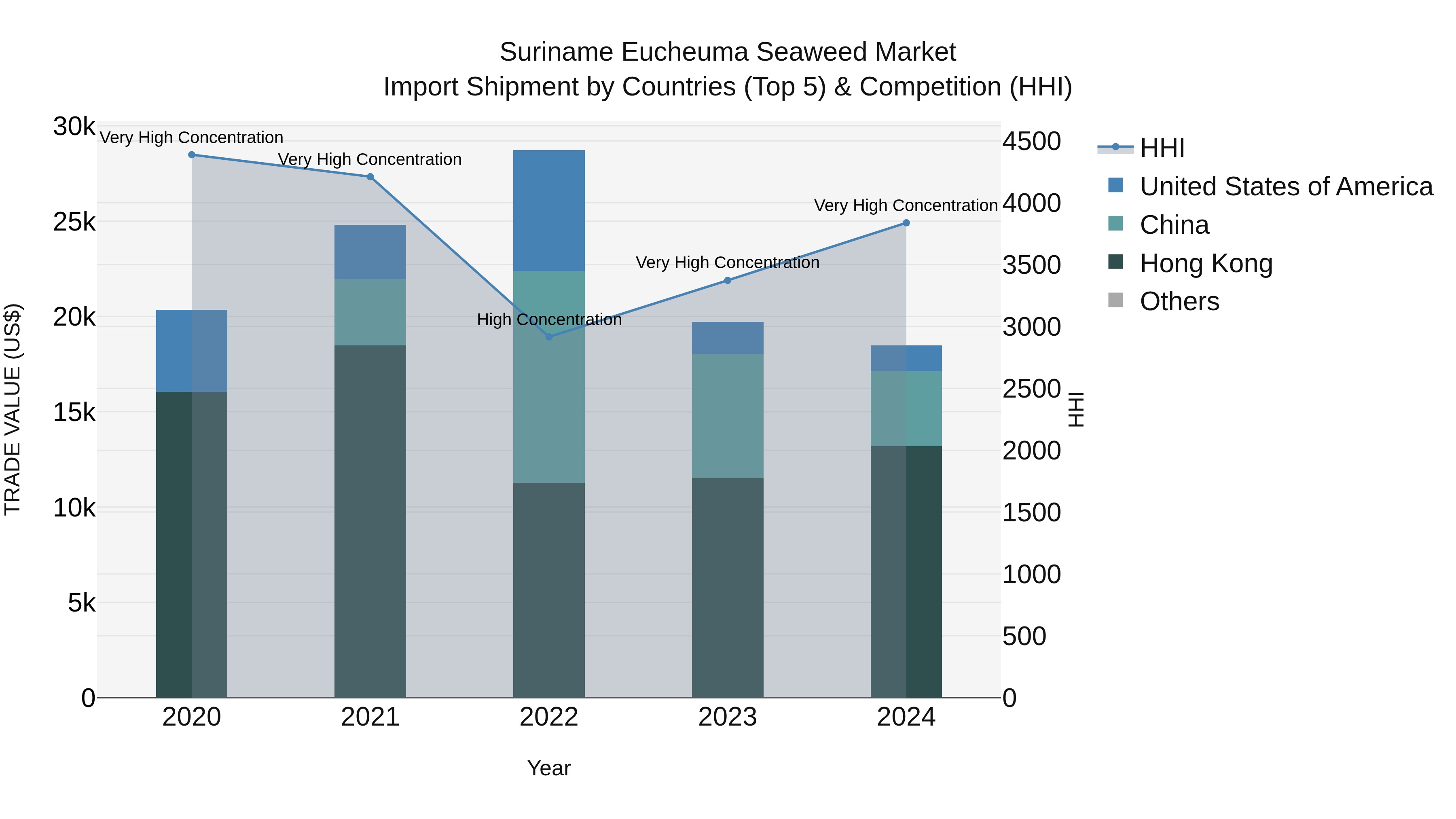Select the 2020 HHI data point

[x=192, y=155]
